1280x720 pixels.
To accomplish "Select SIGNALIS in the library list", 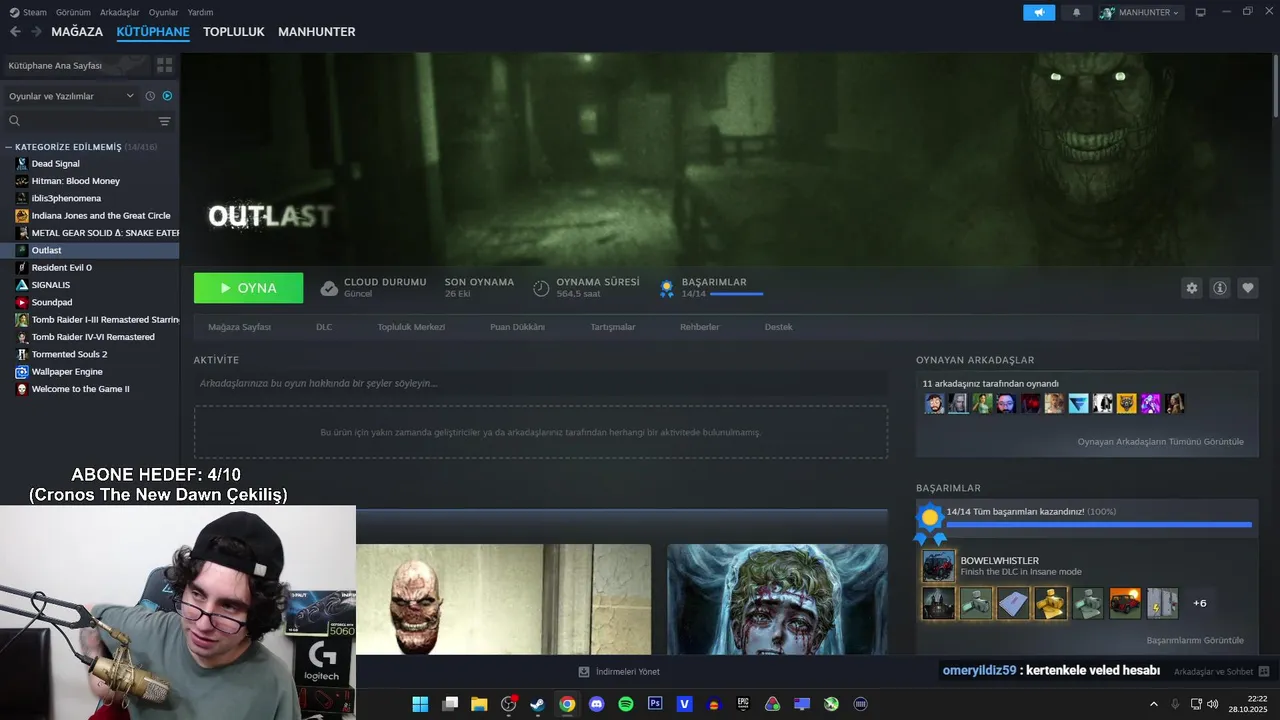I will point(50,285).
